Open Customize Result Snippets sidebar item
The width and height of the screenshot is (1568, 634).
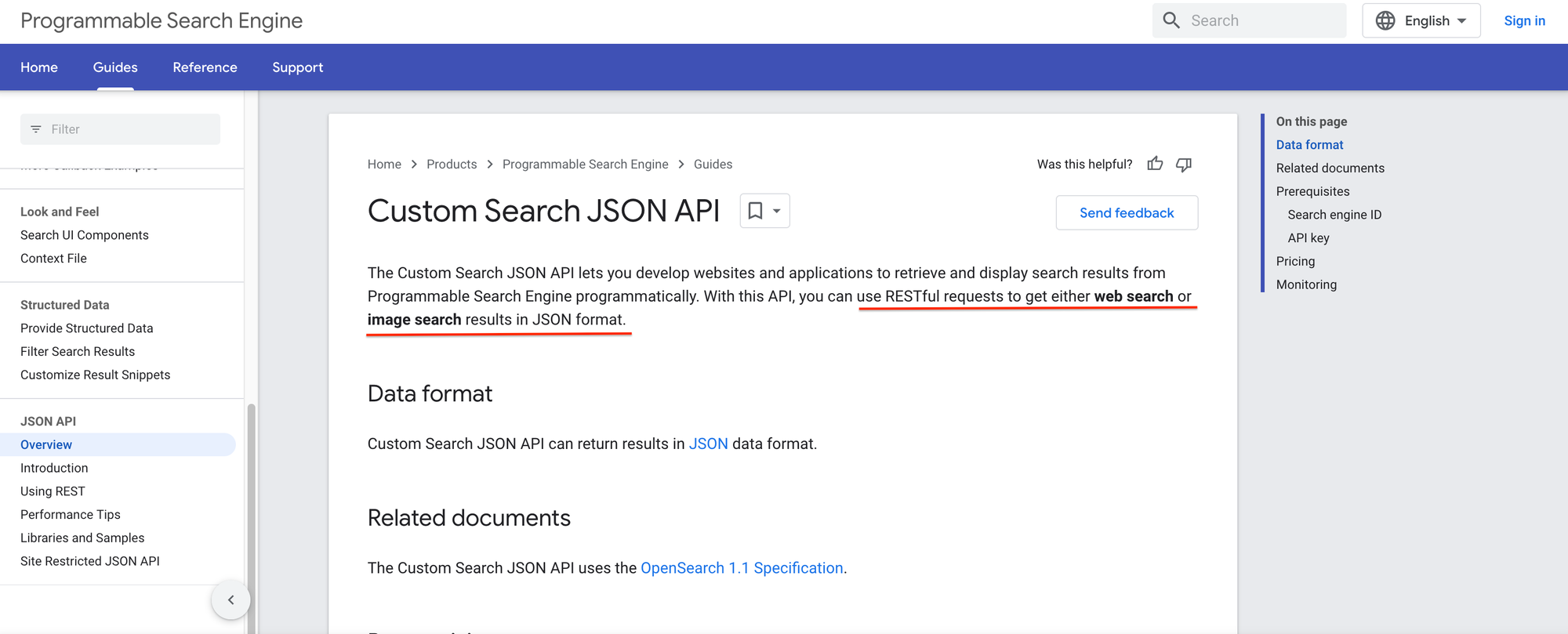click(x=96, y=375)
